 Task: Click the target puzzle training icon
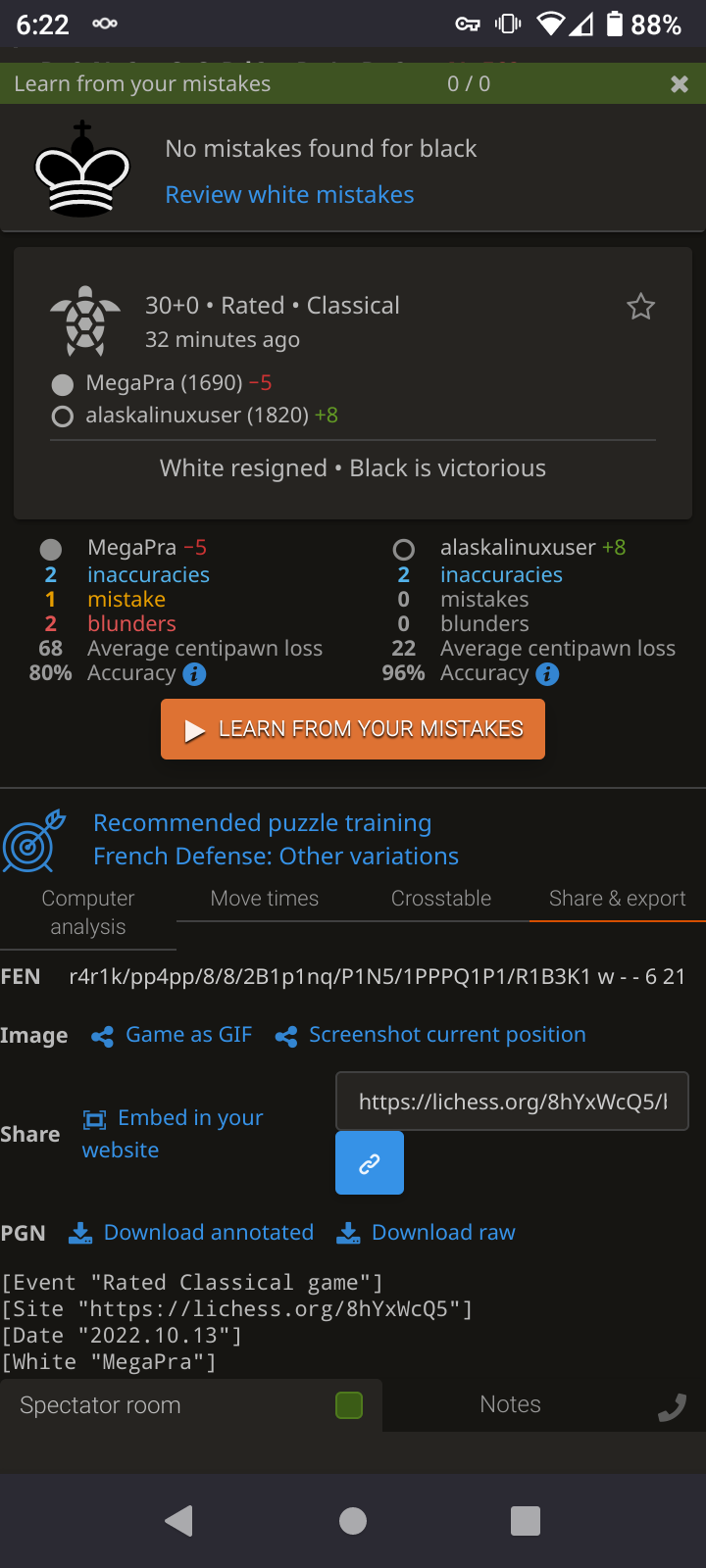pyautogui.click(x=33, y=840)
